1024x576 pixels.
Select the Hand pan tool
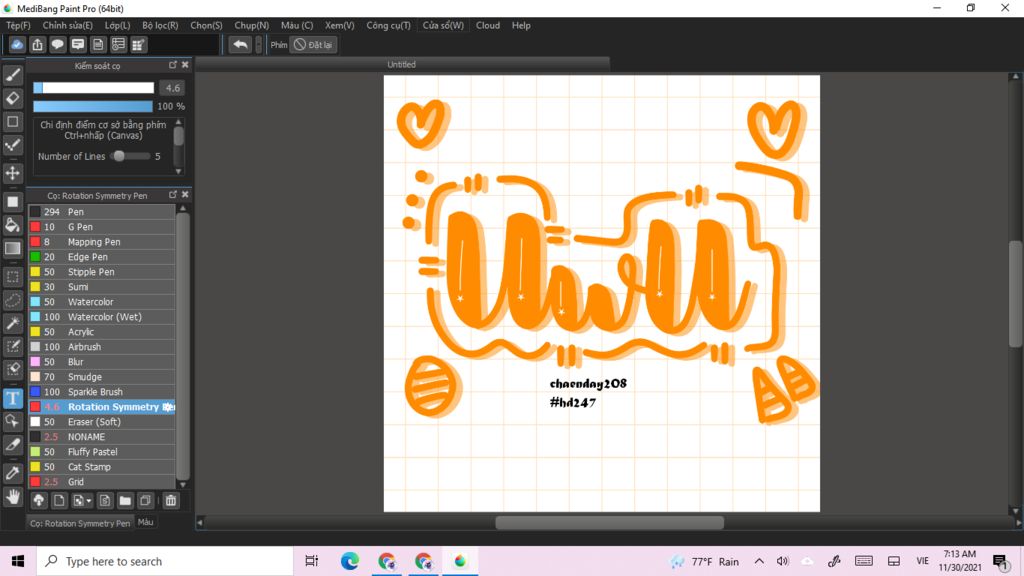click(12, 497)
